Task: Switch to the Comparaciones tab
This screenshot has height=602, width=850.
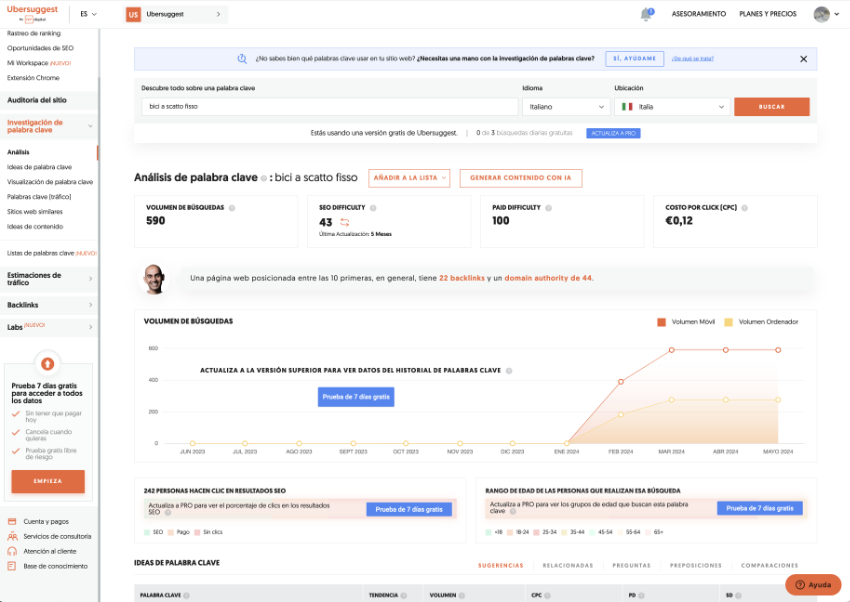Action: click(769, 566)
